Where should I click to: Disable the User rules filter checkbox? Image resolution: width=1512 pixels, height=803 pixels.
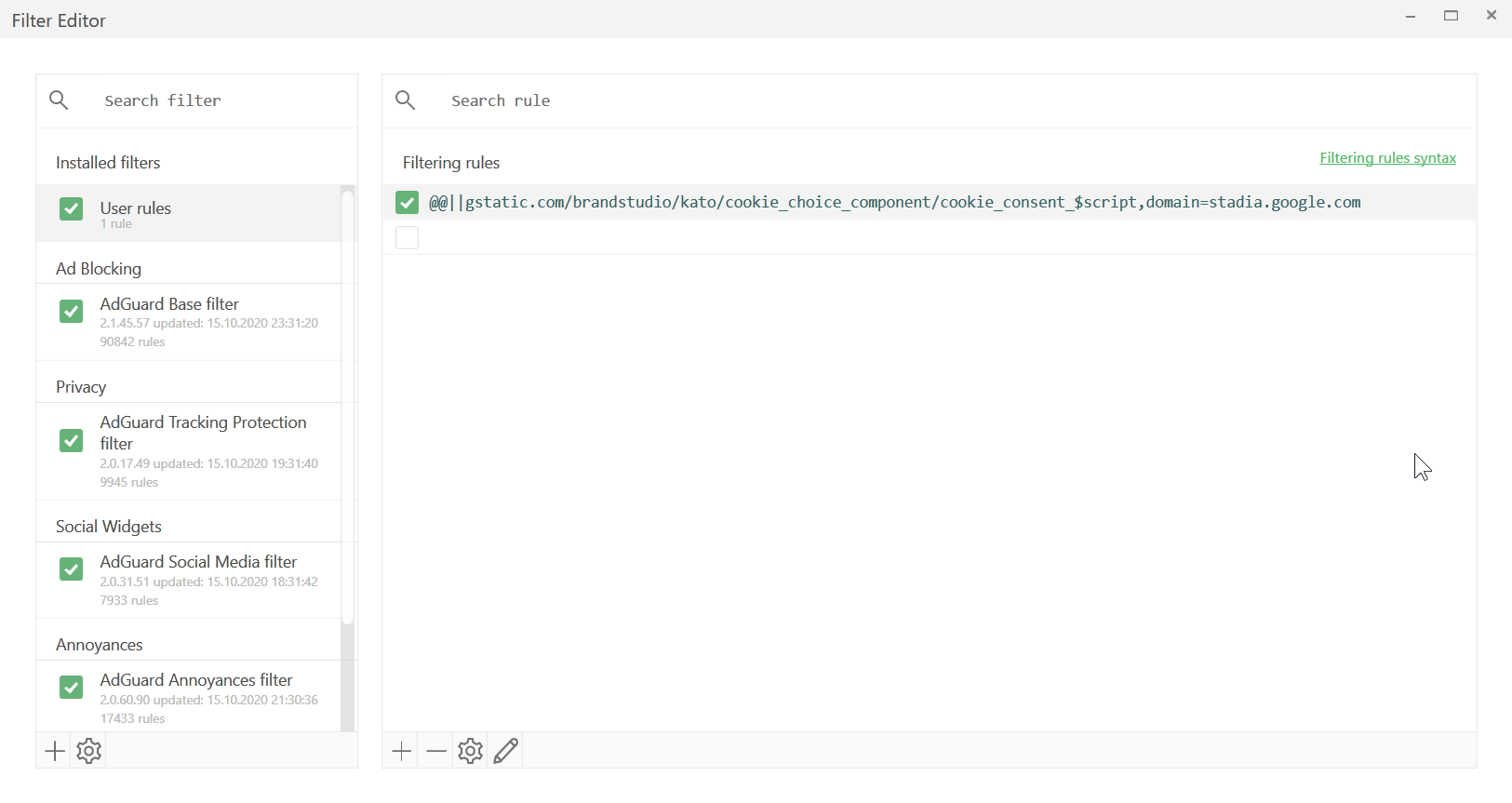[x=72, y=209]
